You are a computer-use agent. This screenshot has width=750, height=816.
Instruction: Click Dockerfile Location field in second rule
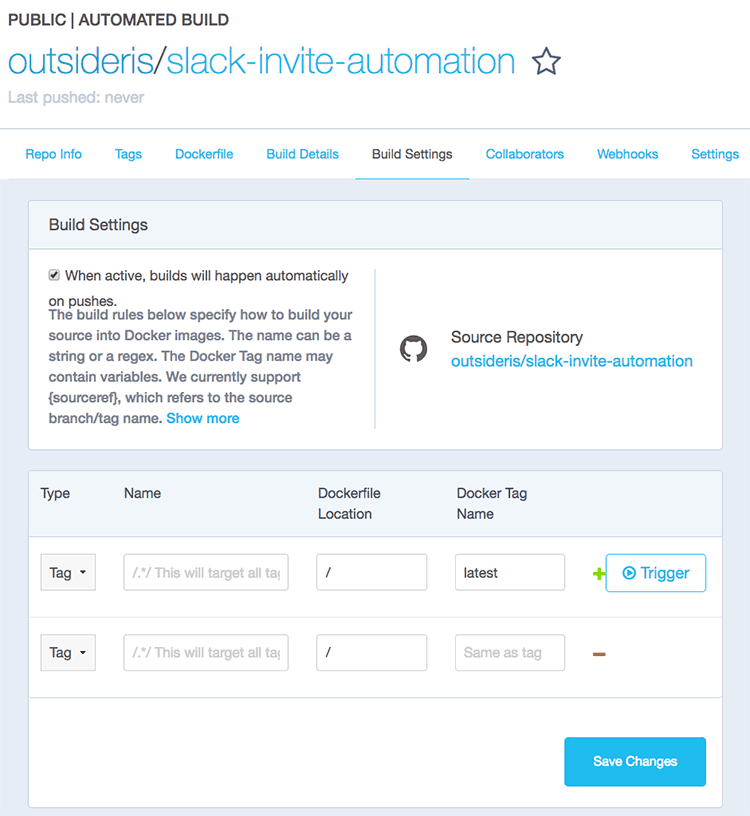coord(372,652)
